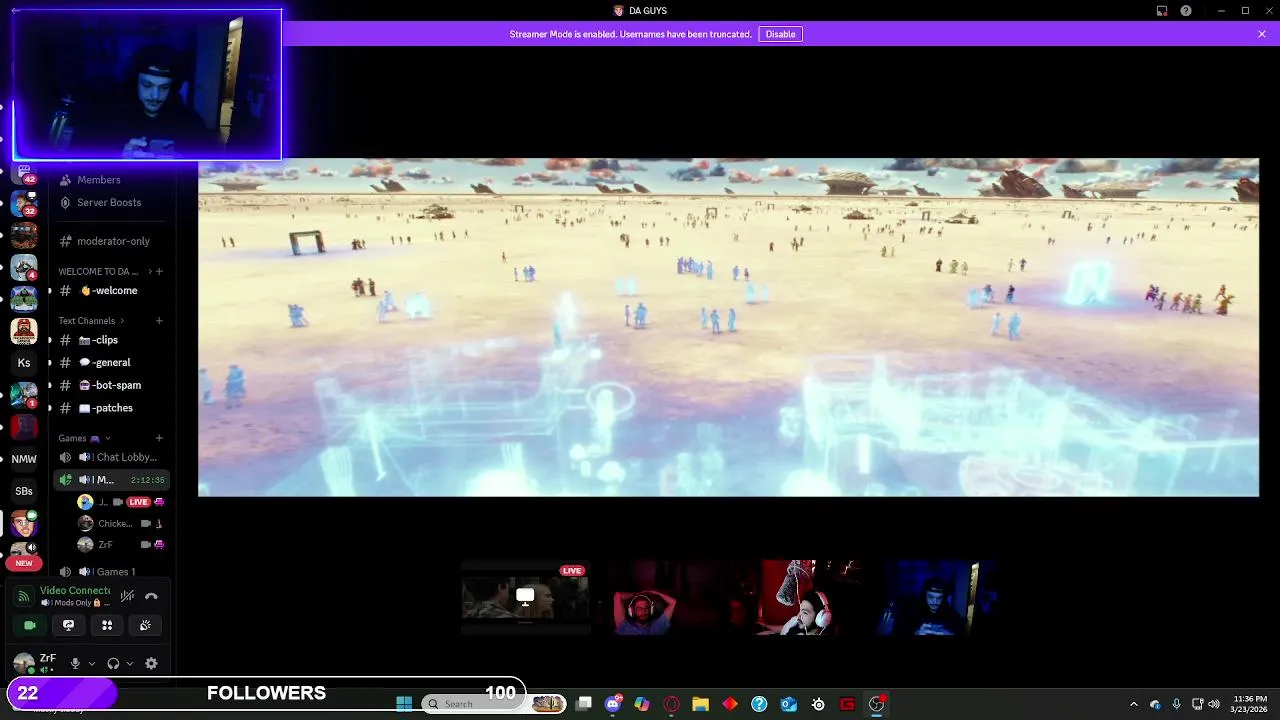Create a channel under Text Channels
This screenshot has height=720, width=1280.
point(159,321)
